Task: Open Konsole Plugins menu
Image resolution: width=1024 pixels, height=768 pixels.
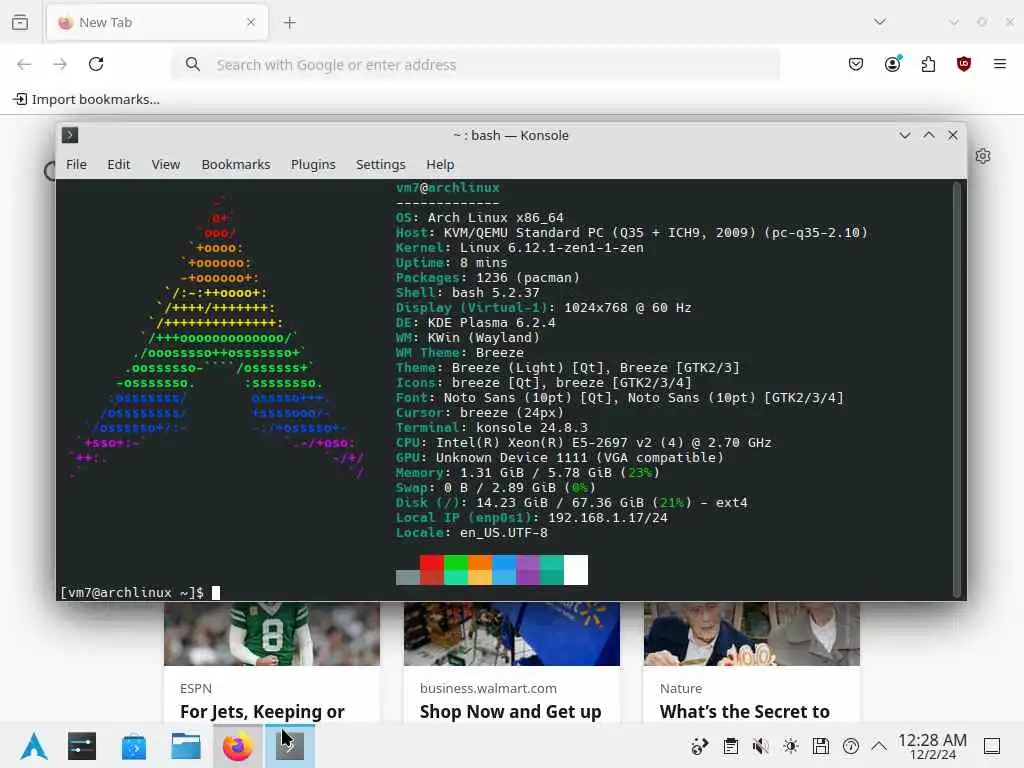Action: tap(313, 165)
